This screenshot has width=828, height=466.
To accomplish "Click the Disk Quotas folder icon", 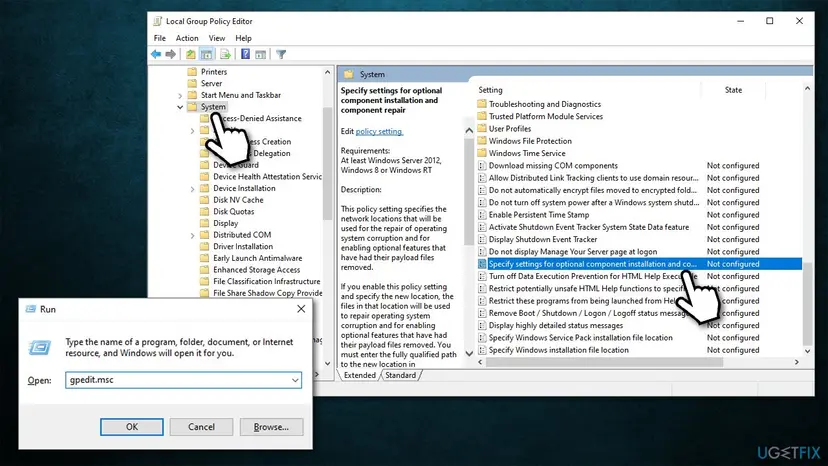I will point(204,211).
